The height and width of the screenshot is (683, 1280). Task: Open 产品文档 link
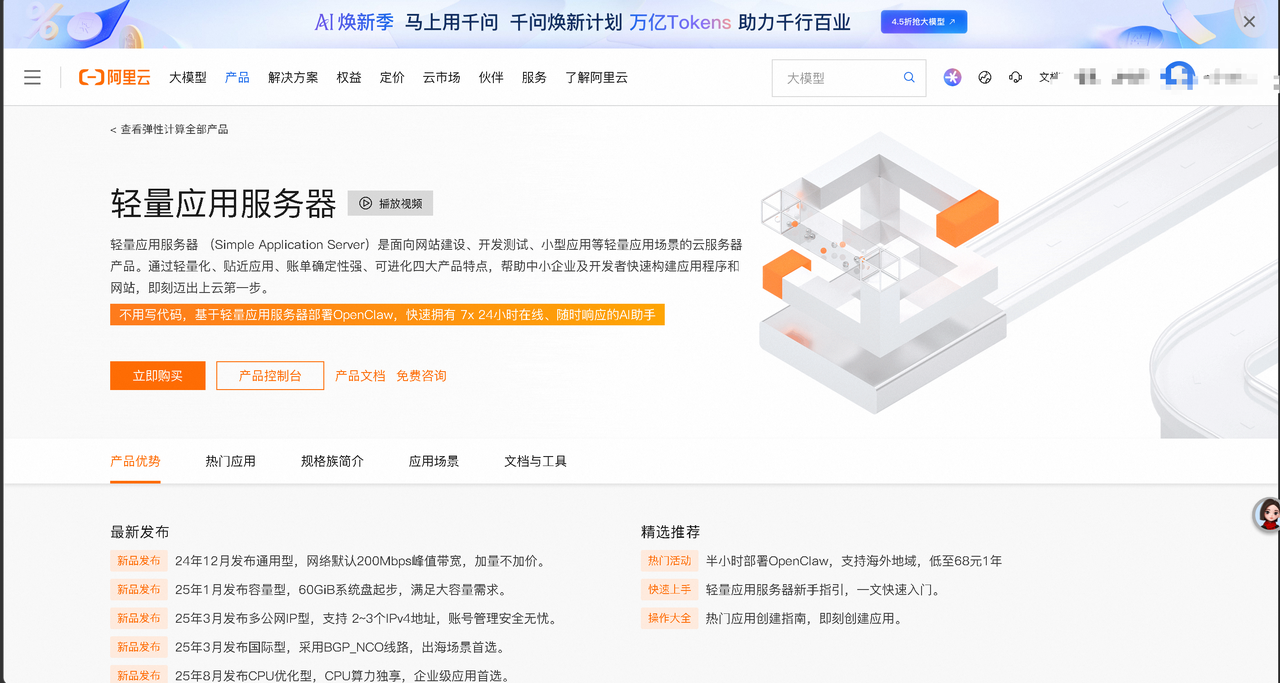[360, 376]
